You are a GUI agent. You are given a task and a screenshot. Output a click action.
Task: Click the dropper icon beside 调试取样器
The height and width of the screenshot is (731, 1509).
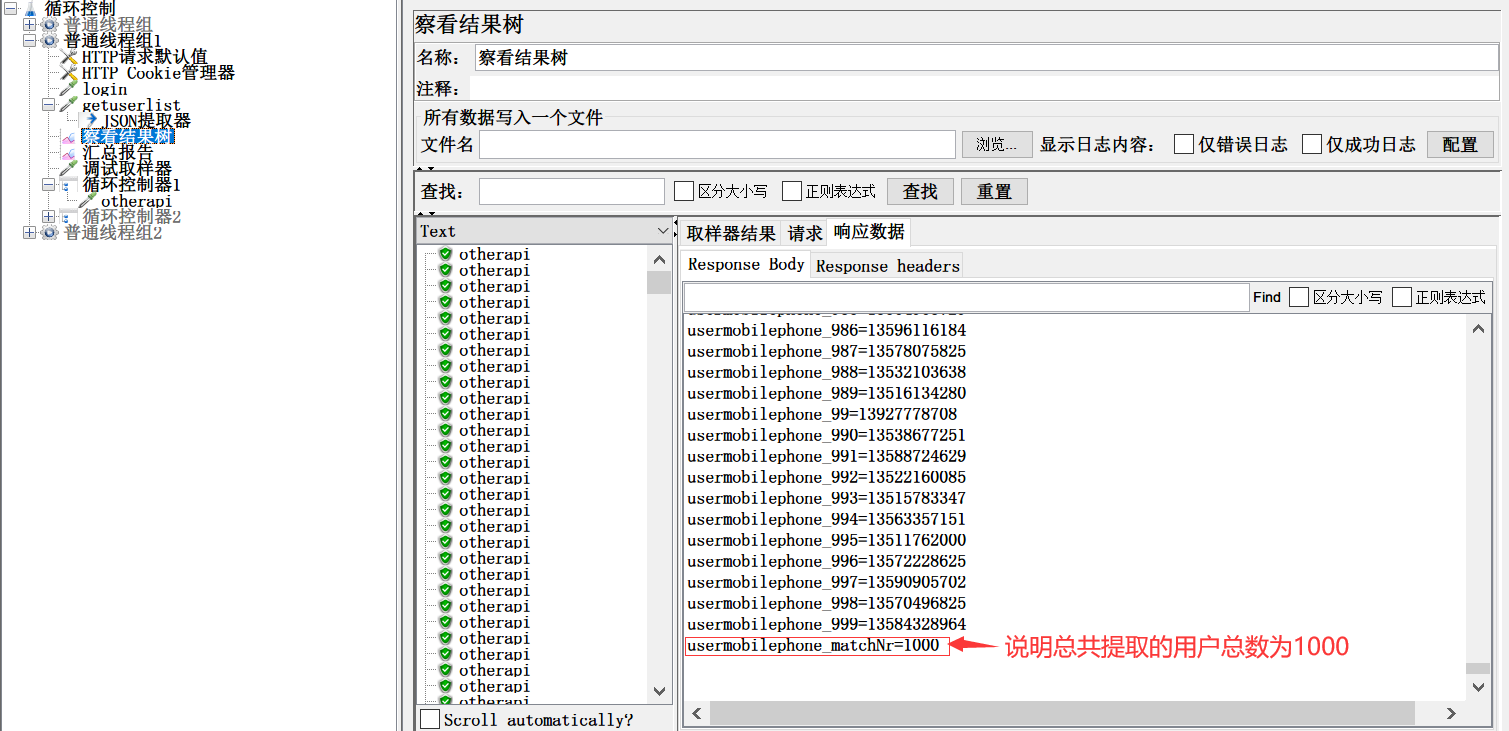[68, 169]
